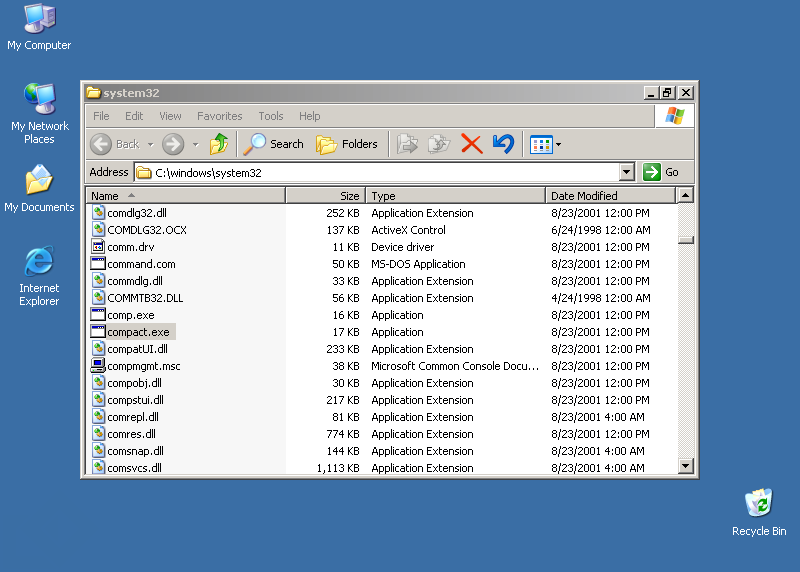This screenshot has height=572, width=800.
Task: Sort by the Type column header
Action: (x=456, y=195)
